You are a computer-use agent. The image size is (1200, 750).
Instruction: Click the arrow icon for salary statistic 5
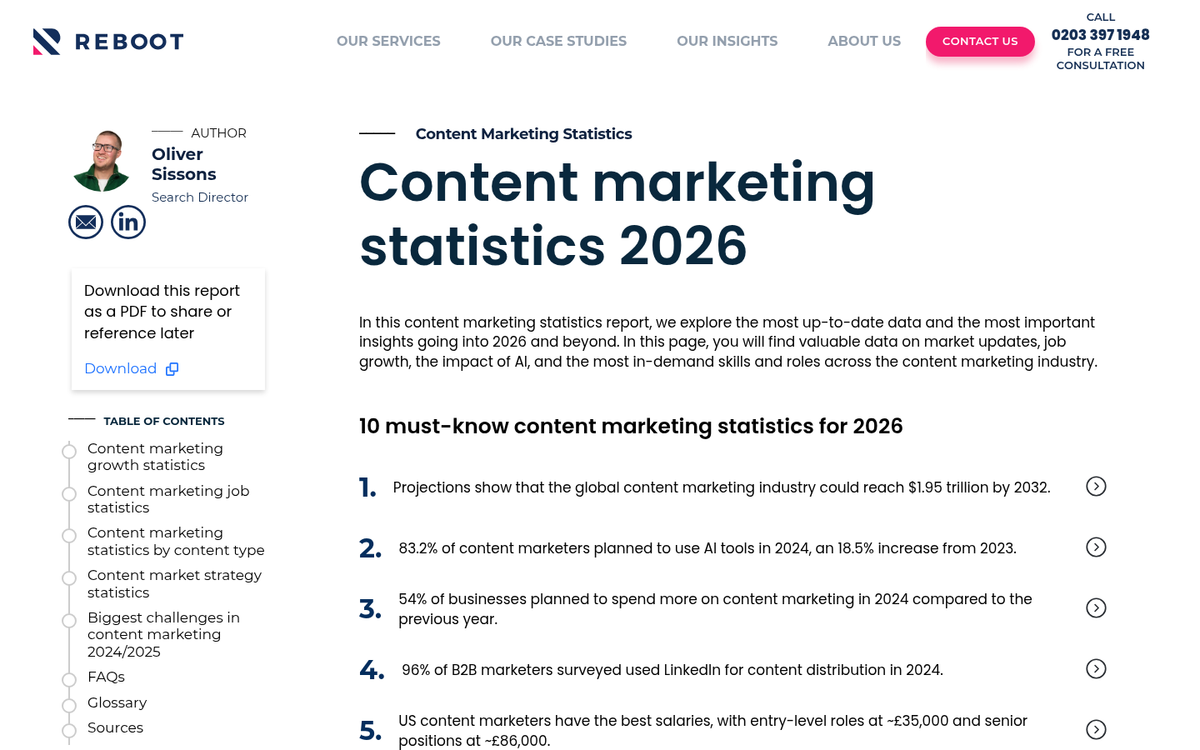click(x=1096, y=730)
